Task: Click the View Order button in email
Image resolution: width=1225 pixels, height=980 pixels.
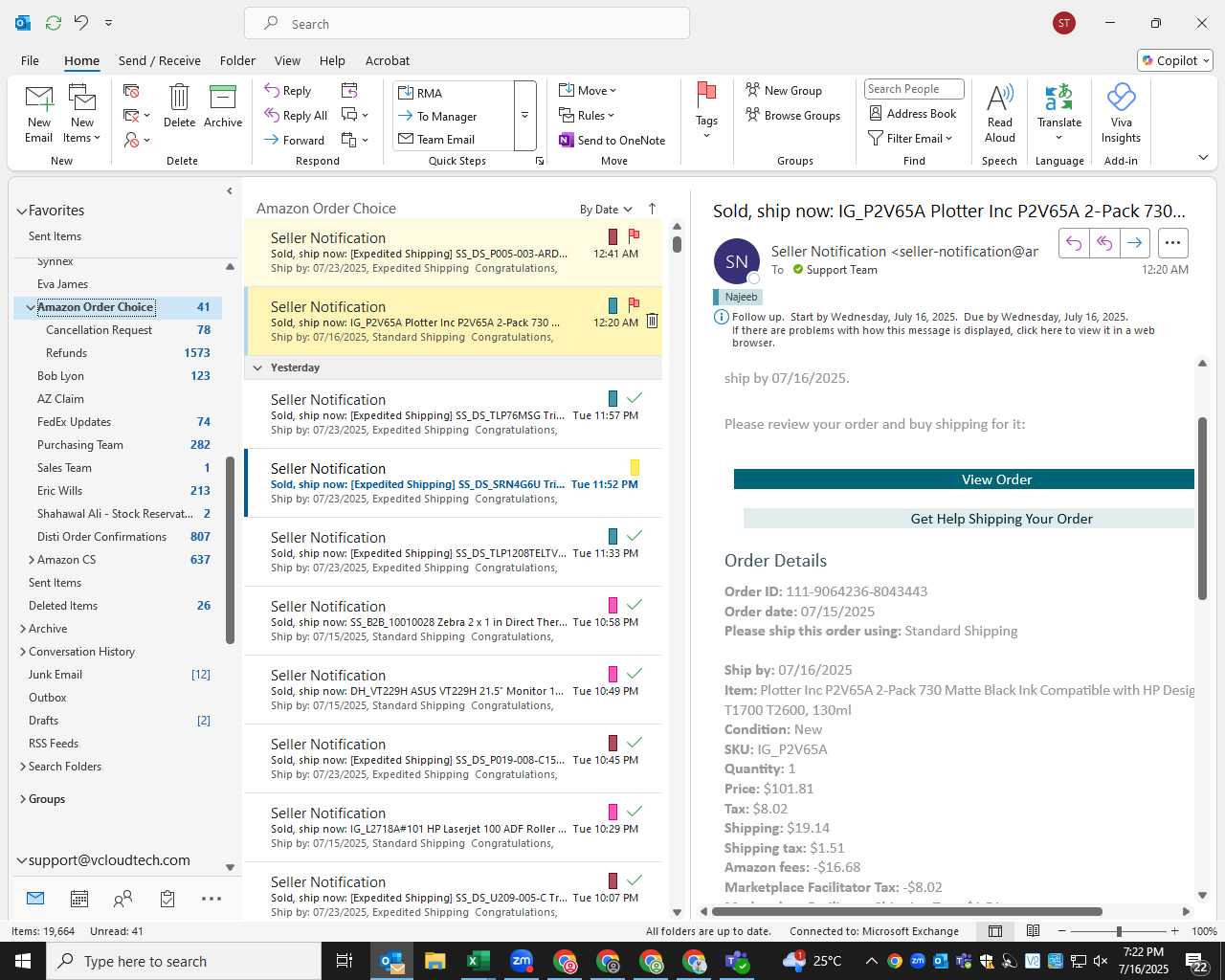Action: (964, 479)
